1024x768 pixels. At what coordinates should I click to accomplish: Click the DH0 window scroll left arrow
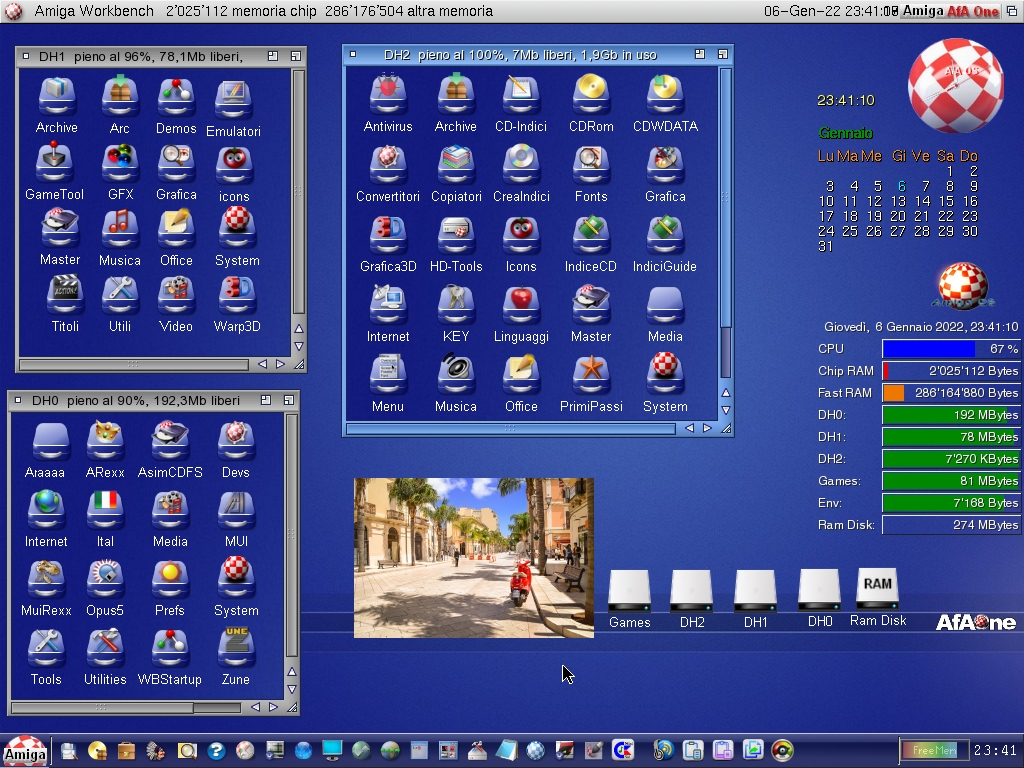(255, 707)
